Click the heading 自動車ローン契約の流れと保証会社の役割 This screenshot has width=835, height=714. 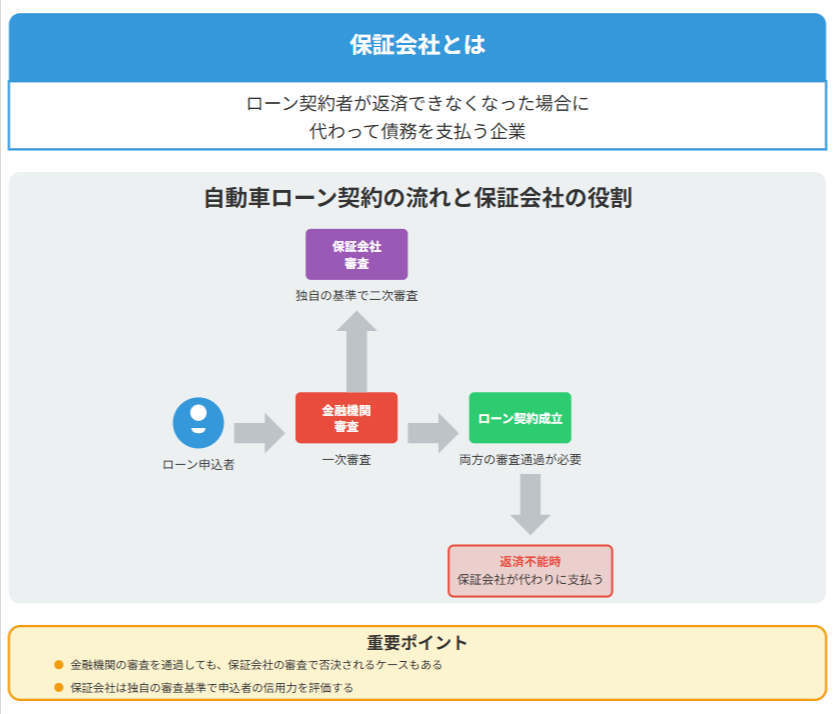pyautogui.click(x=418, y=198)
